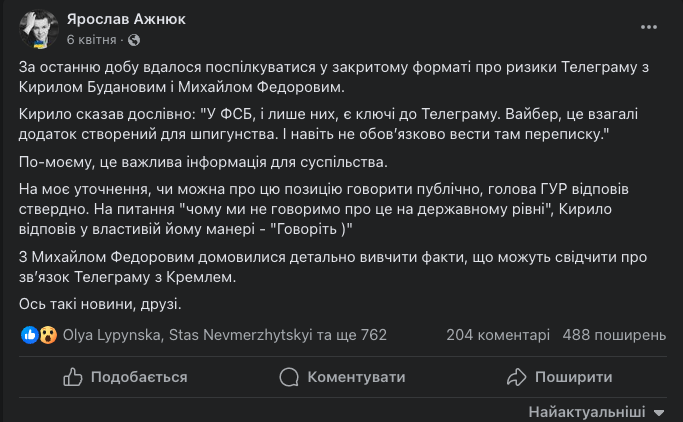
Task: View the 488 поширень shares
Action: point(614,335)
